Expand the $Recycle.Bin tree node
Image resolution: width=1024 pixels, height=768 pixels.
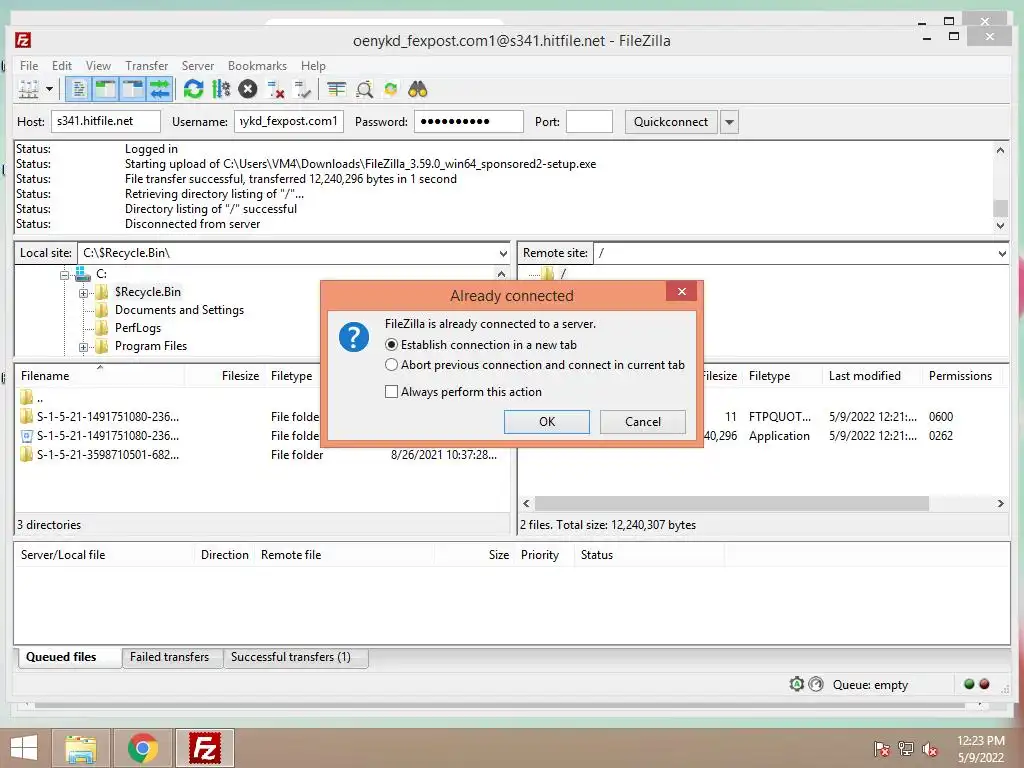(84, 293)
